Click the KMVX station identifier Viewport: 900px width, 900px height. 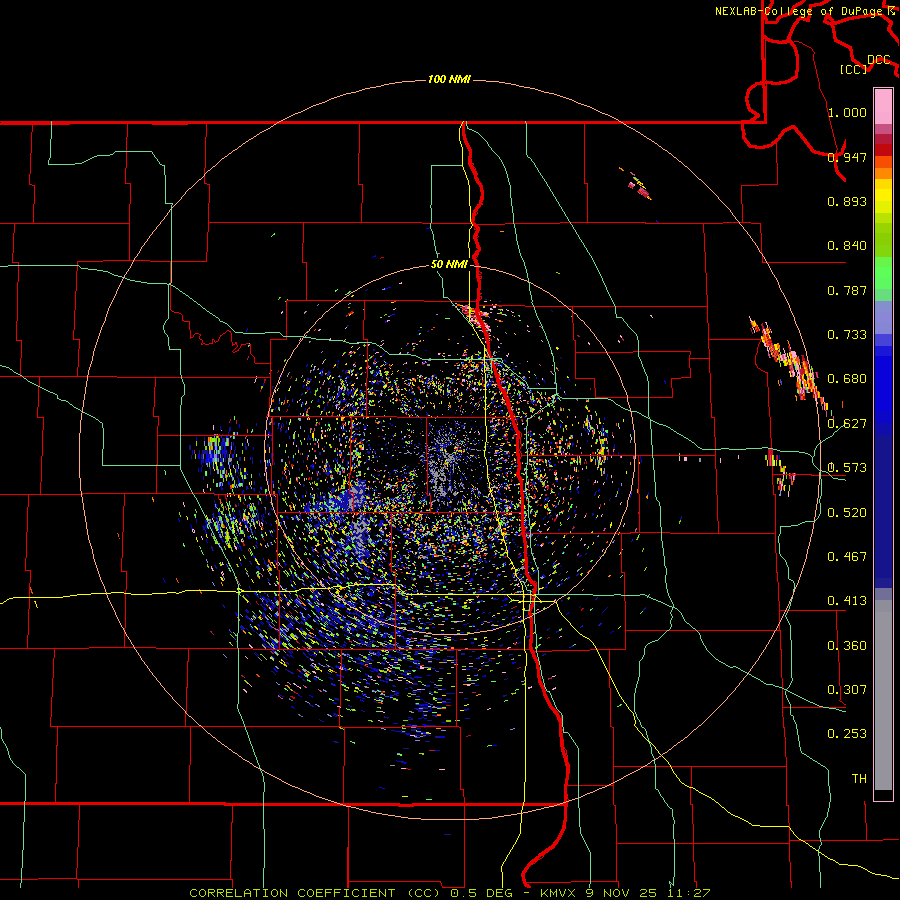(559, 893)
